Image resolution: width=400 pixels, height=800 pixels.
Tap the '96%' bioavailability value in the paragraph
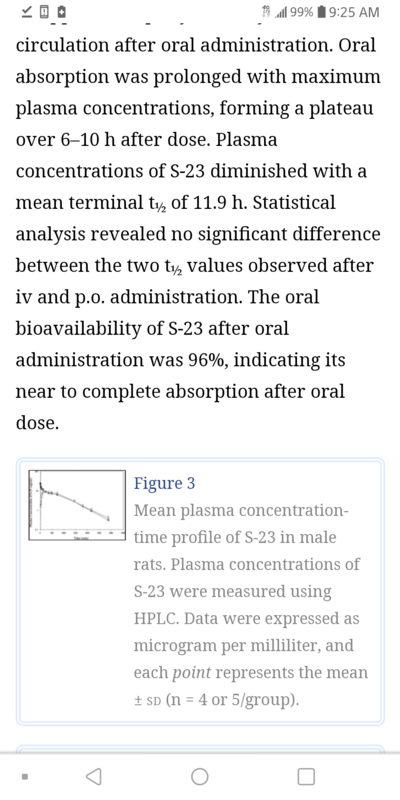coord(206,360)
